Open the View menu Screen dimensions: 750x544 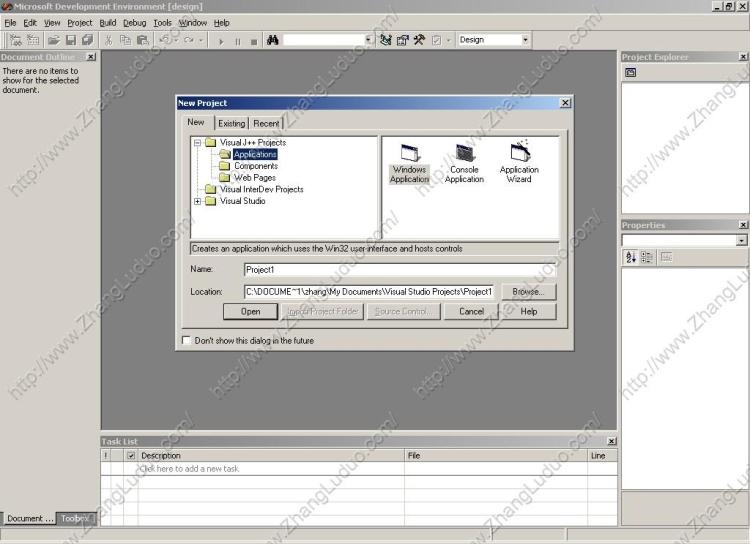52,22
